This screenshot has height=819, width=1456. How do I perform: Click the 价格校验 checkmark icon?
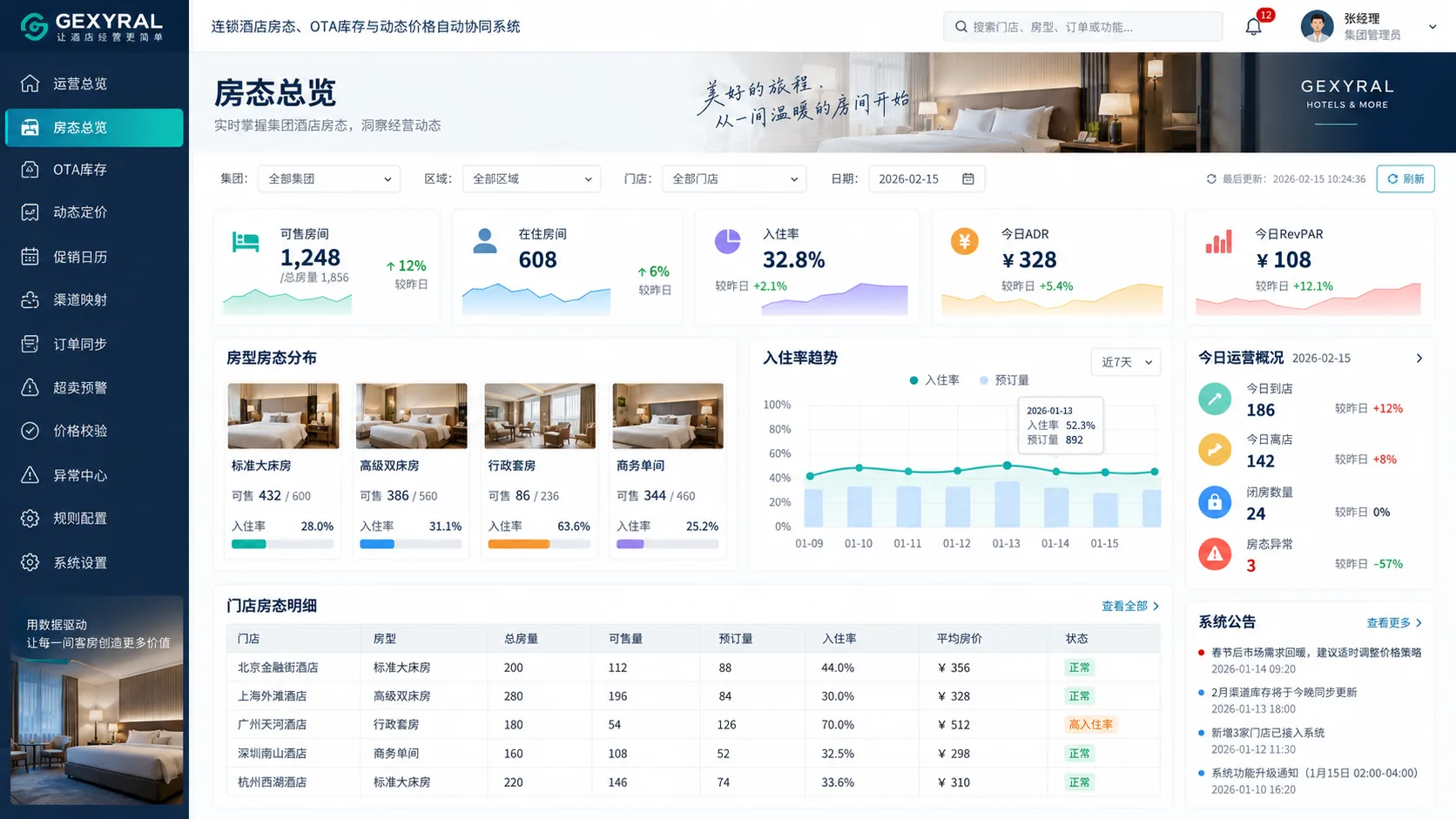(30, 431)
